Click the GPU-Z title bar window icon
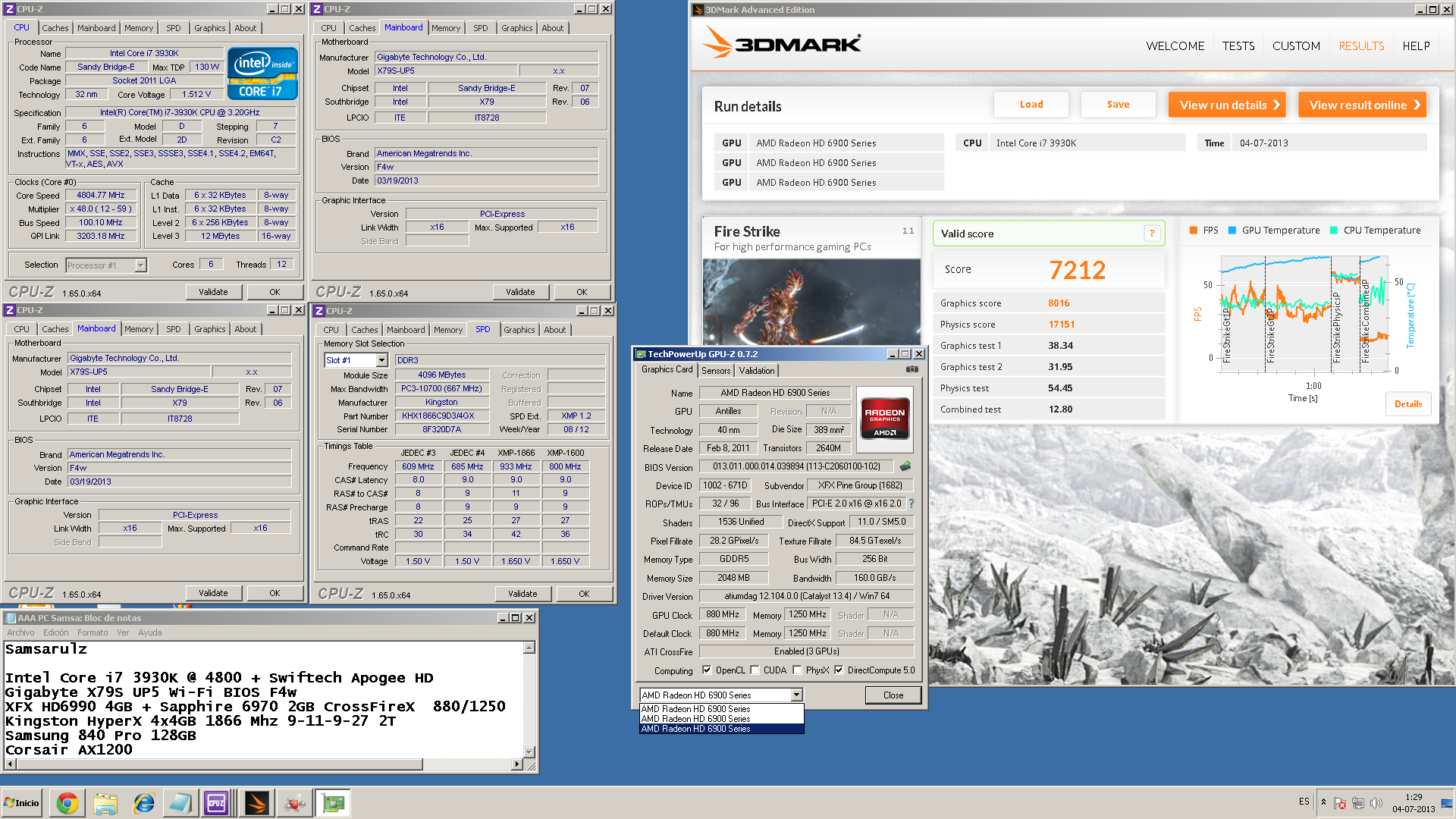This screenshot has height=819, width=1456. (641, 354)
